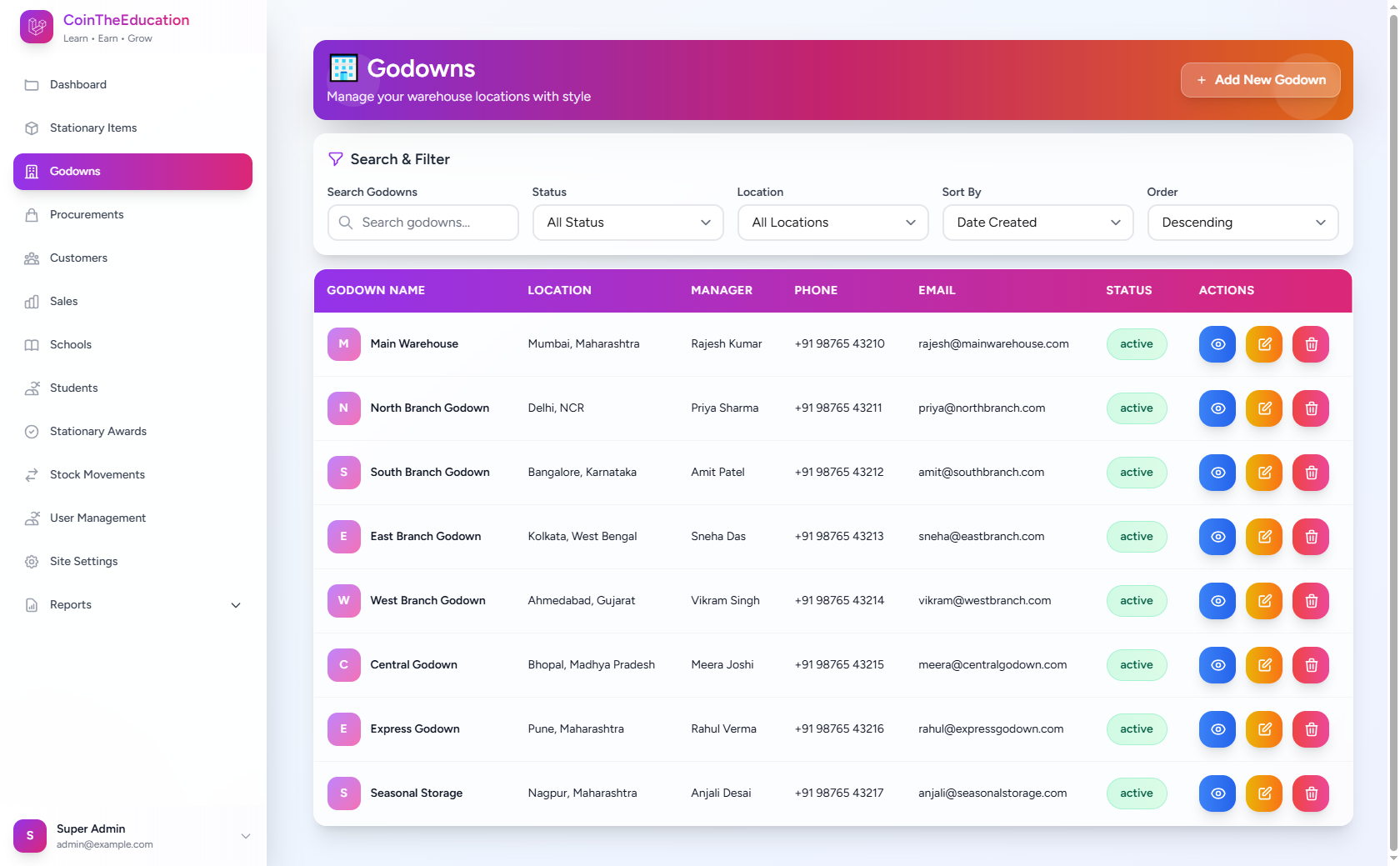Click eye icon for West Branch Godown
This screenshot has width=1400, height=866.
pos(1217,601)
